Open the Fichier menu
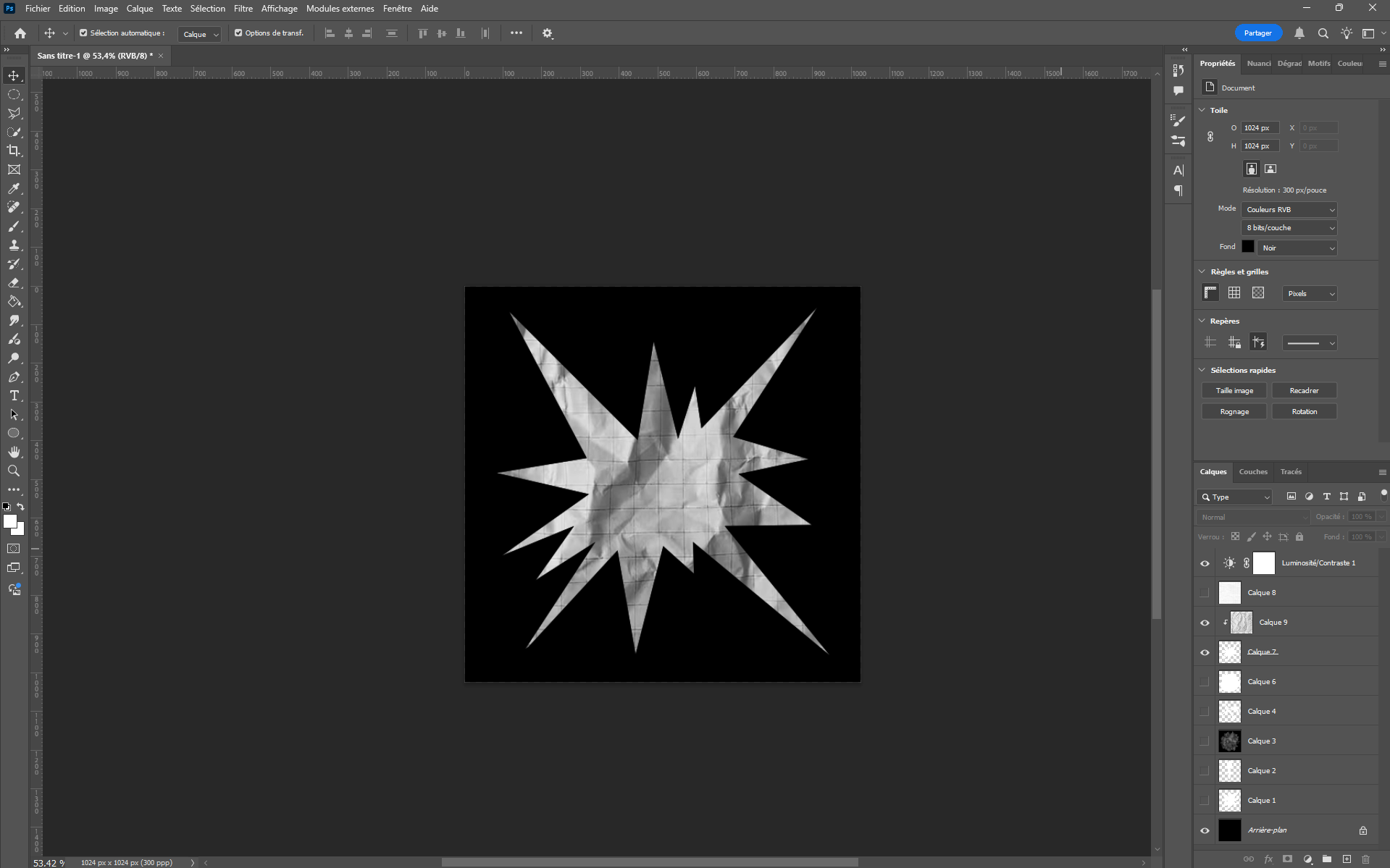Viewport: 1390px width, 868px height. point(38,9)
